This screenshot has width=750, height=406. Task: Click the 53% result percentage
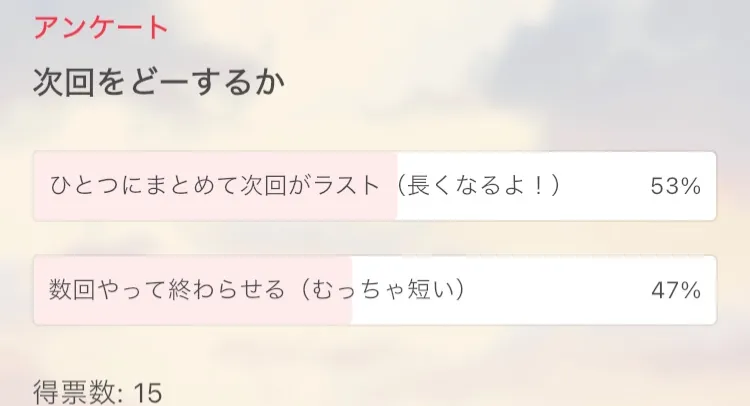(x=675, y=186)
